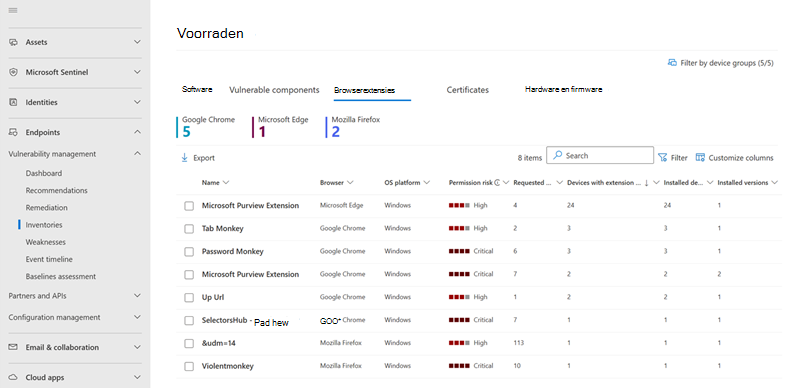The height and width of the screenshot is (388, 800).
Task: Select the Microsoft Purview Extension Chrome row checkbox
Action: point(189,275)
